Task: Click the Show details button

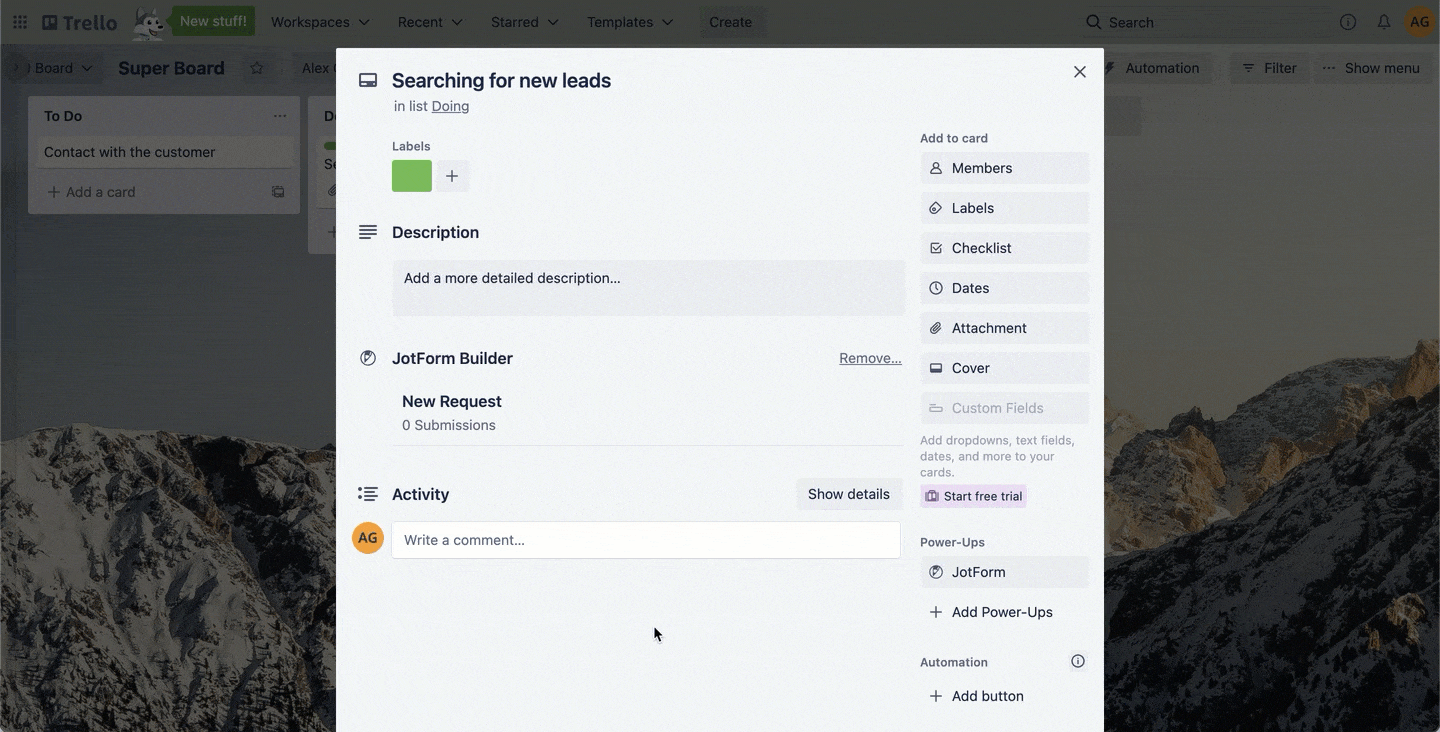Action: pyautogui.click(x=848, y=494)
